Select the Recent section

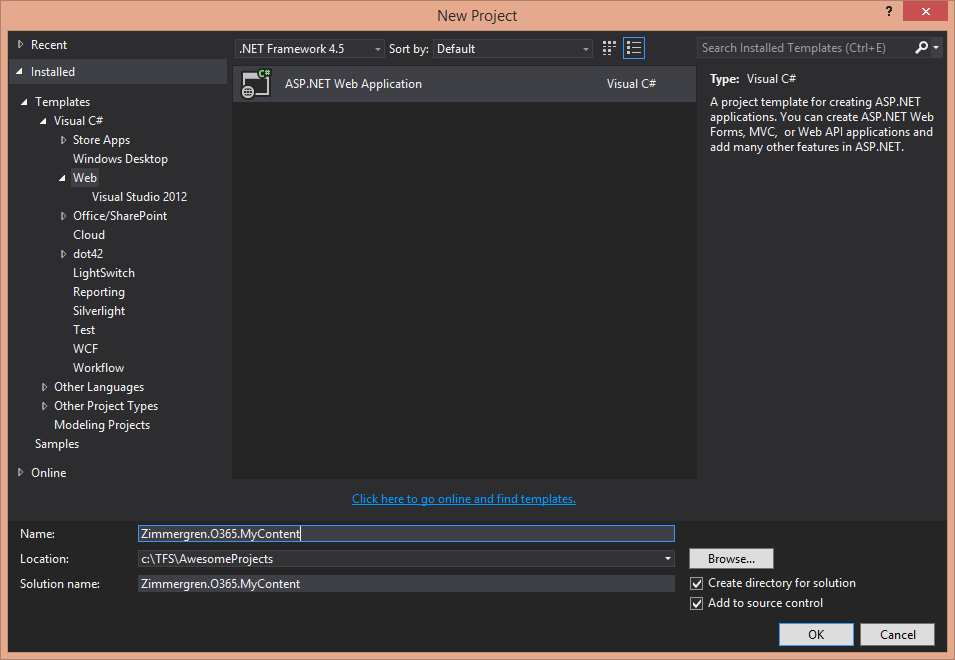48,45
